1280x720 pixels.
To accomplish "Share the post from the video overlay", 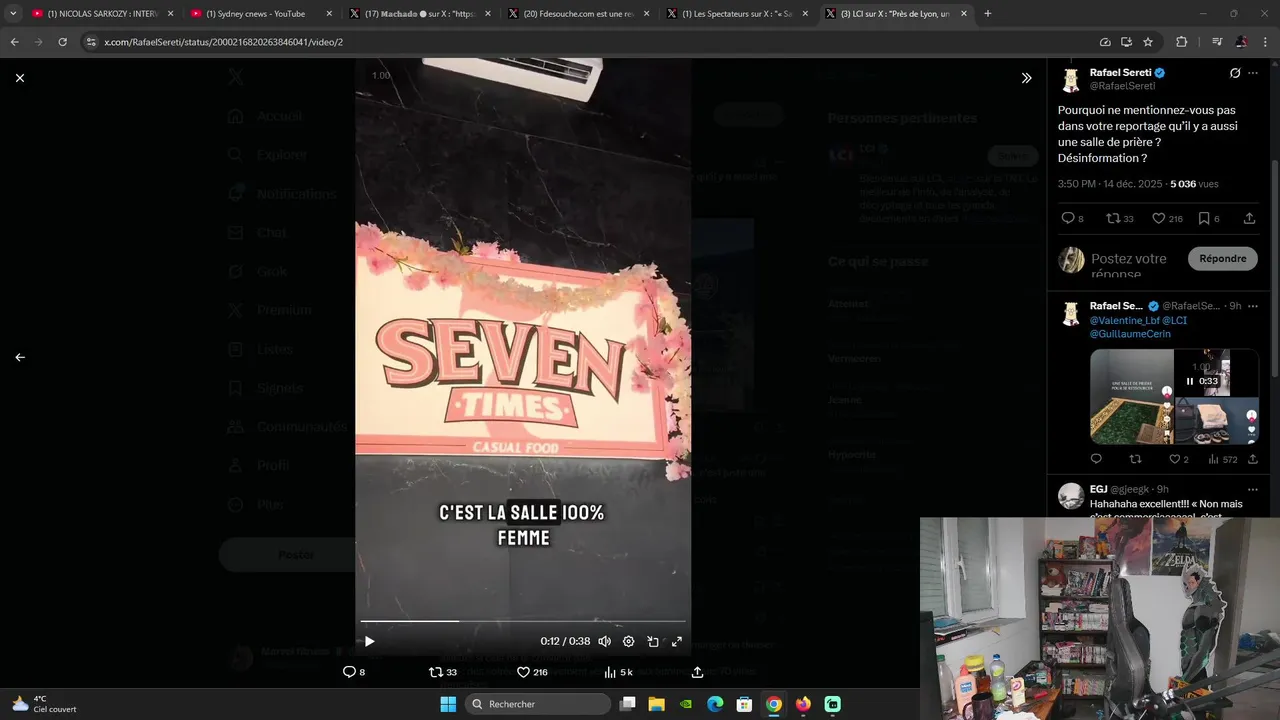I will pyautogui.click(x=697, y=672).
